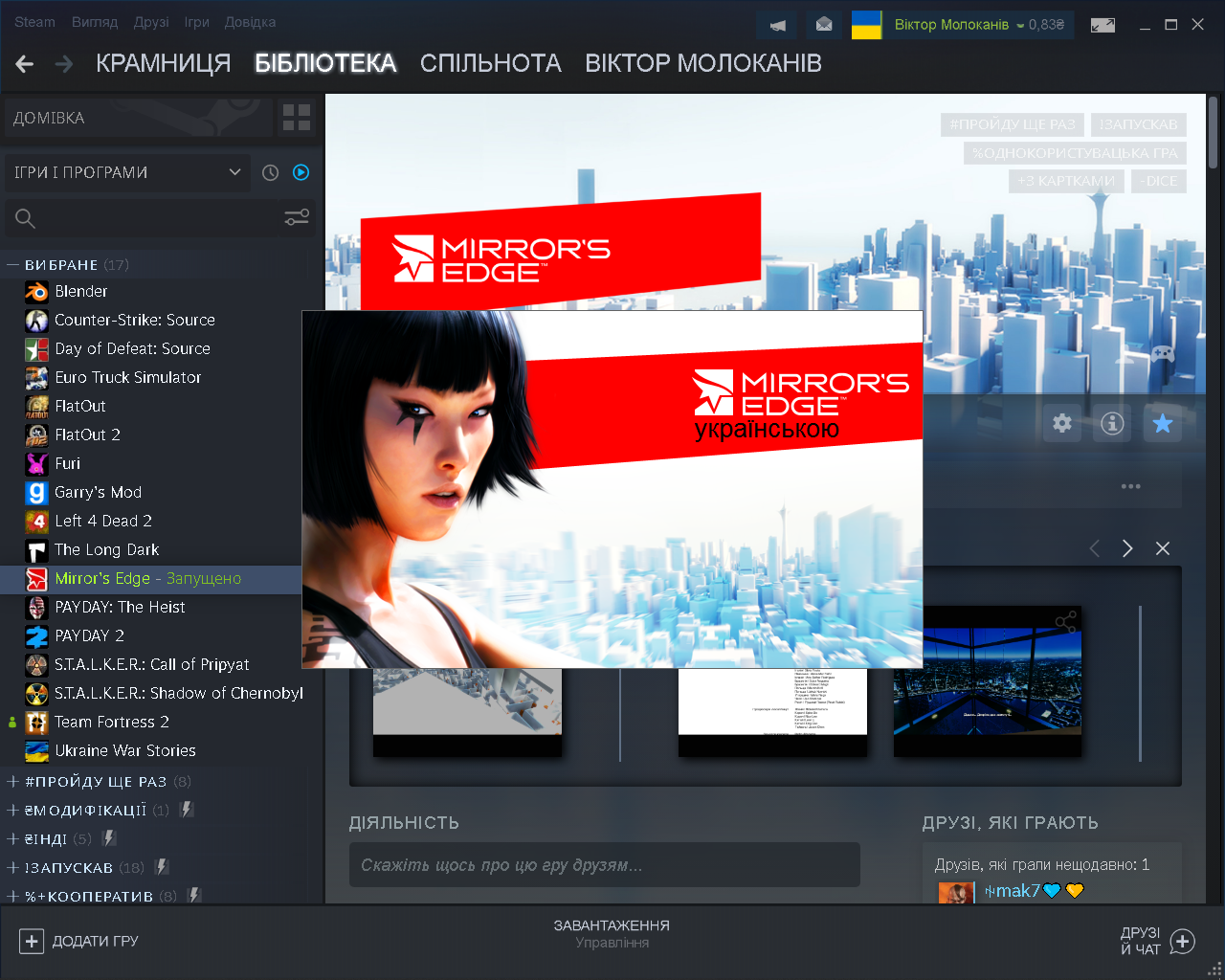Click the ДОМІВКА home button

pyautogui.click(x=139, y=118)
